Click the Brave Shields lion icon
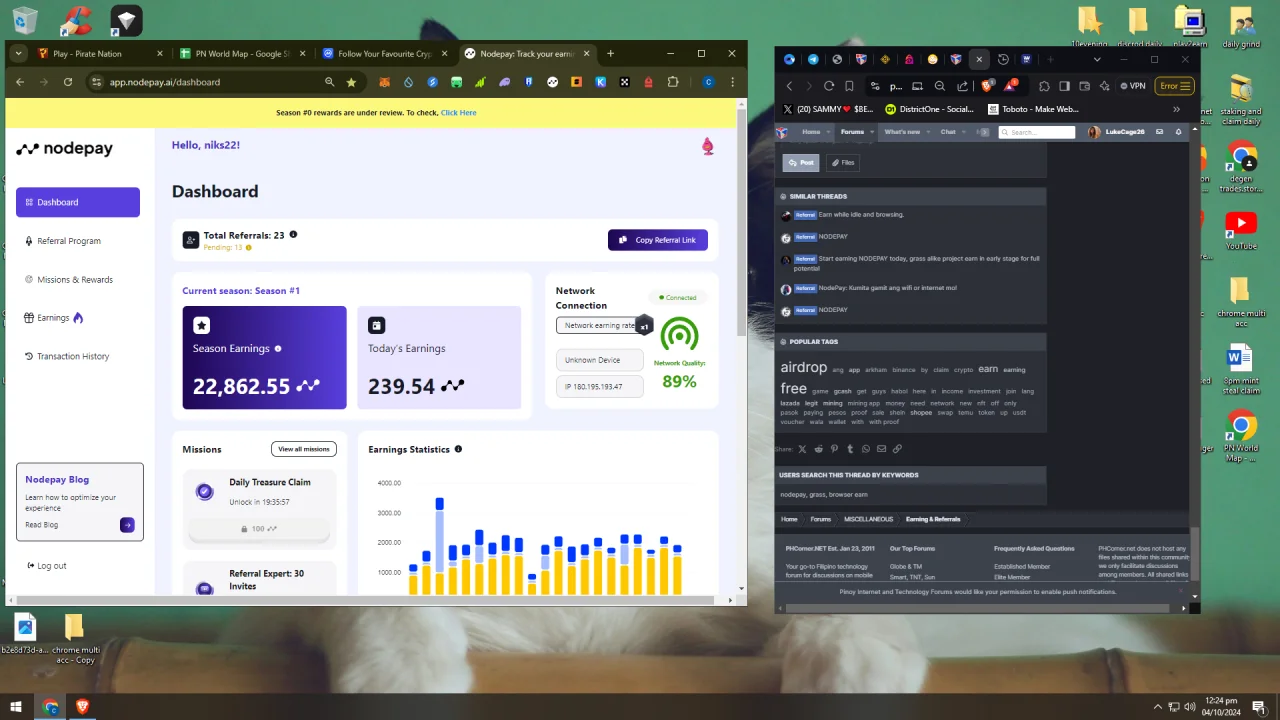1280x720 pixels. (988, 86)
